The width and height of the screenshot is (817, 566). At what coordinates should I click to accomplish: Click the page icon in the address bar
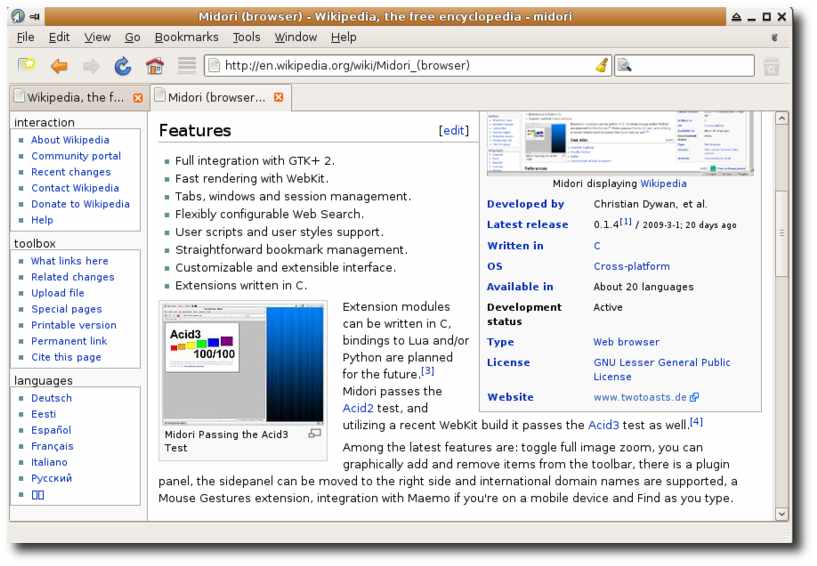pos(214,66)
